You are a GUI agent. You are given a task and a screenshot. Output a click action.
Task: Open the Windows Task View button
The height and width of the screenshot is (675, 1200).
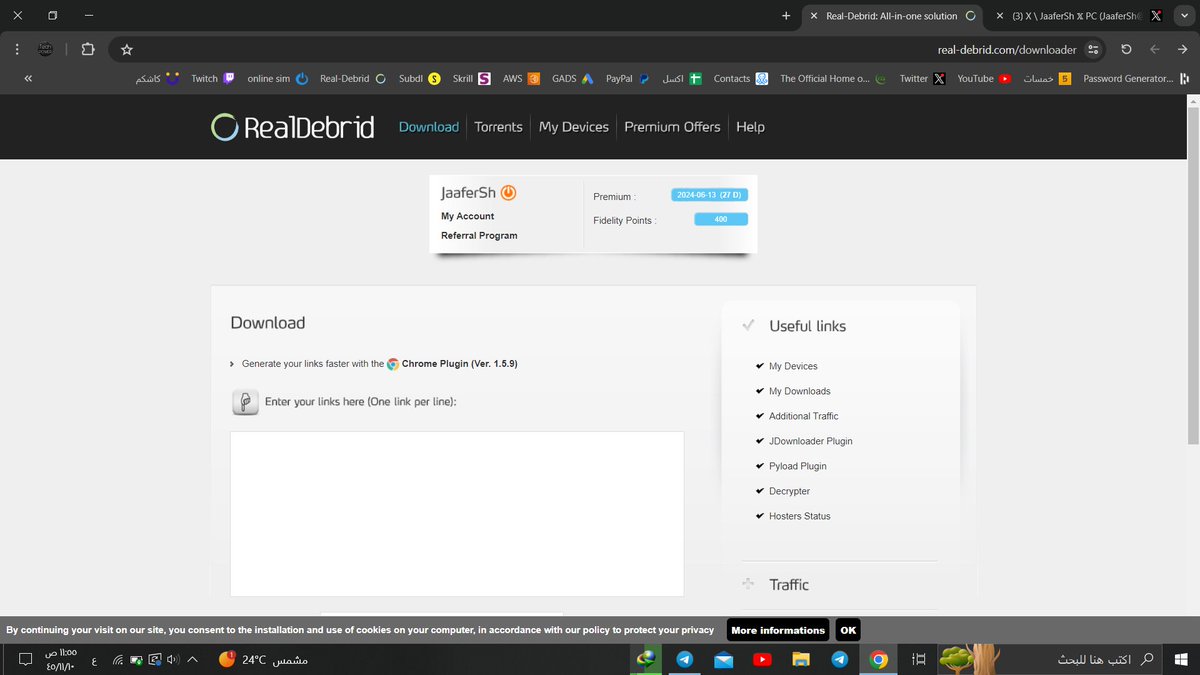click(919, 659)
